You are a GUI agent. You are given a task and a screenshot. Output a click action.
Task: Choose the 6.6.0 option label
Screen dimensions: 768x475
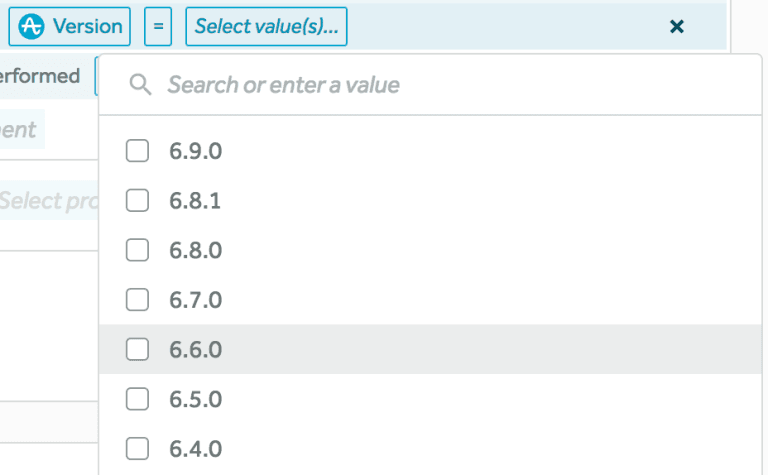click(195, 350)
